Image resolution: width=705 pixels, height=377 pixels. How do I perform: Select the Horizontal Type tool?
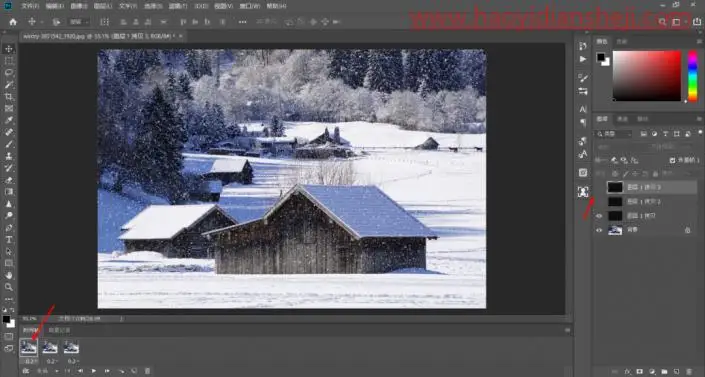[9, 240]
